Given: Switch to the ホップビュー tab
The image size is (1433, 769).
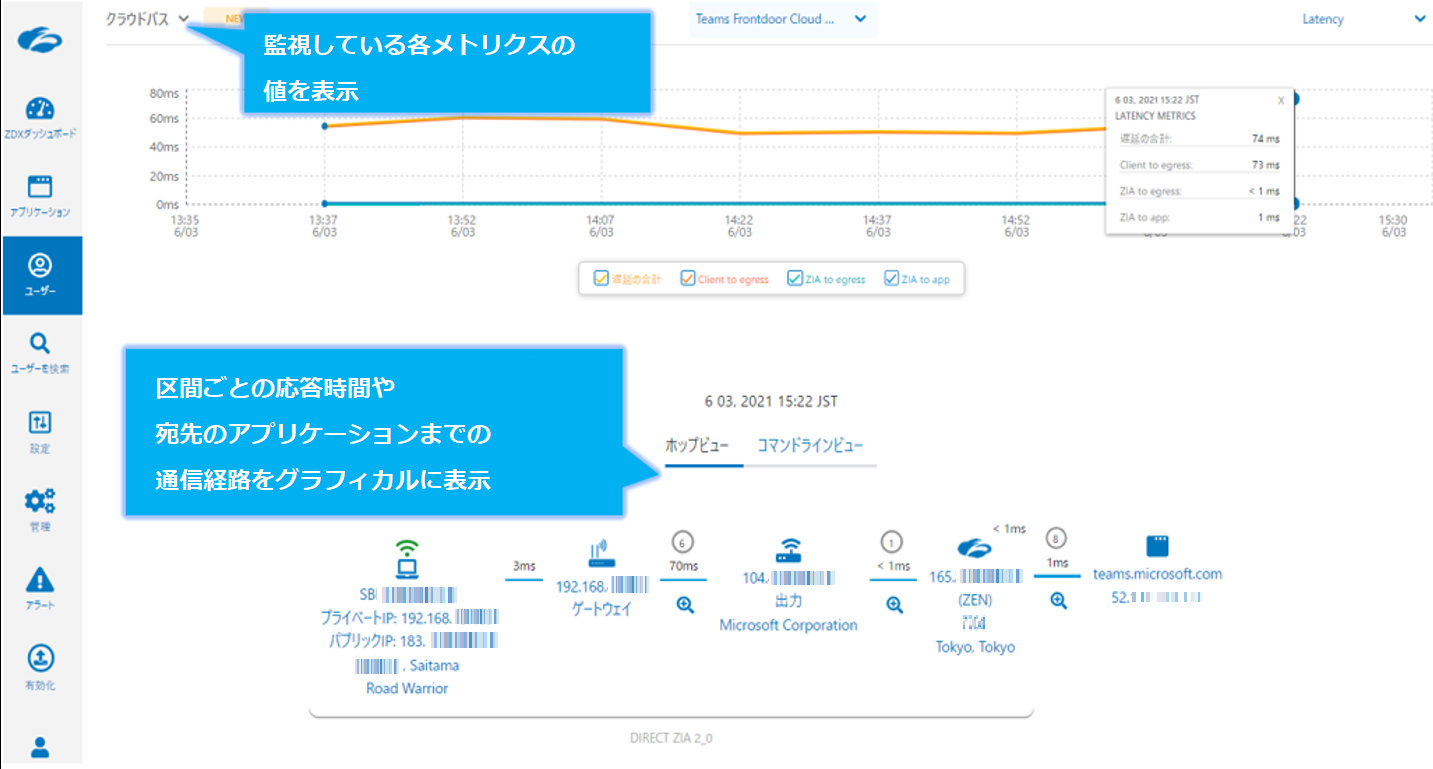Looking at the screenshot, I should pos(697,446).
